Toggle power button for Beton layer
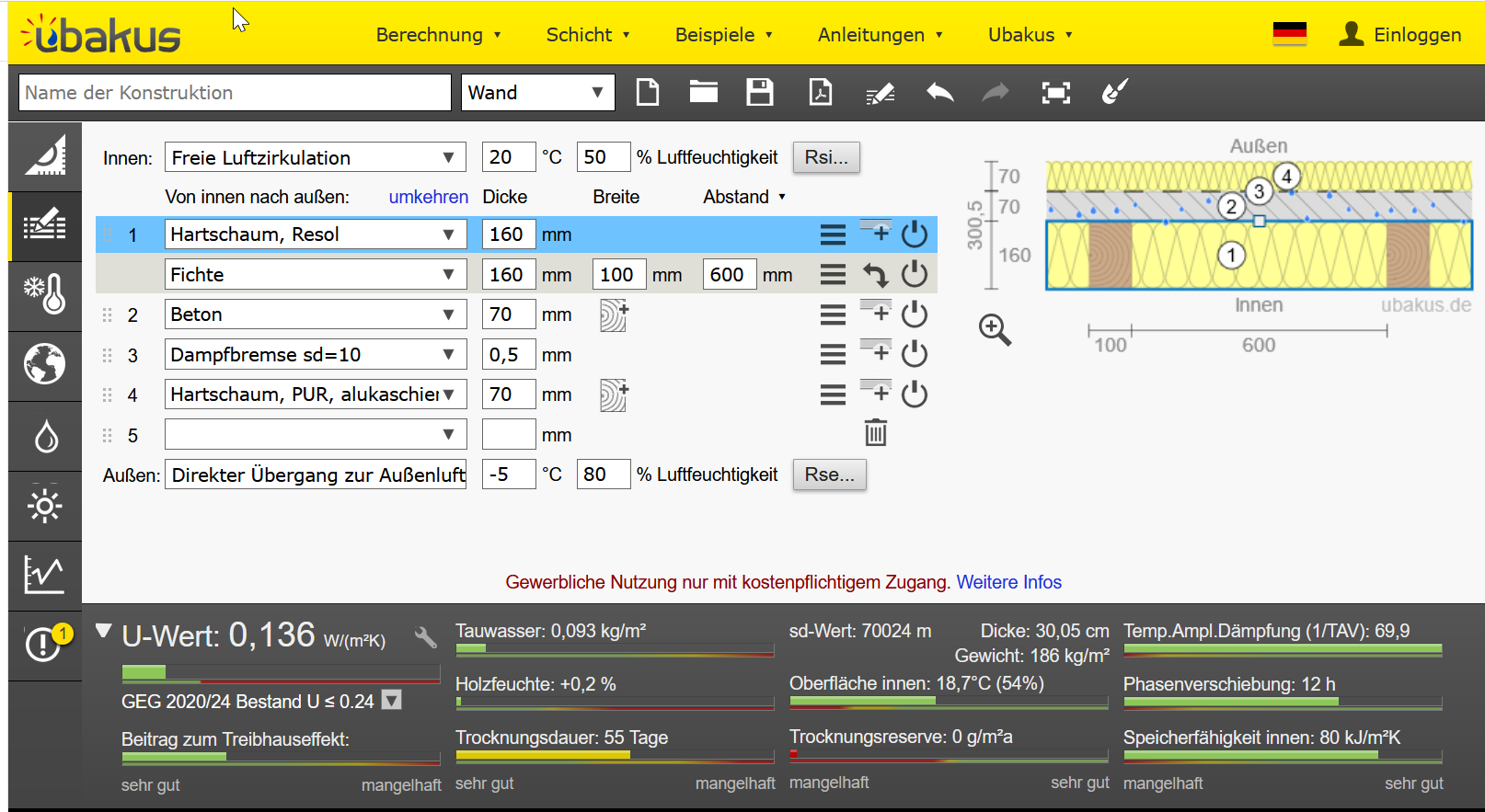The height and width of the screenshot is (812, 1485). (914, 315)
